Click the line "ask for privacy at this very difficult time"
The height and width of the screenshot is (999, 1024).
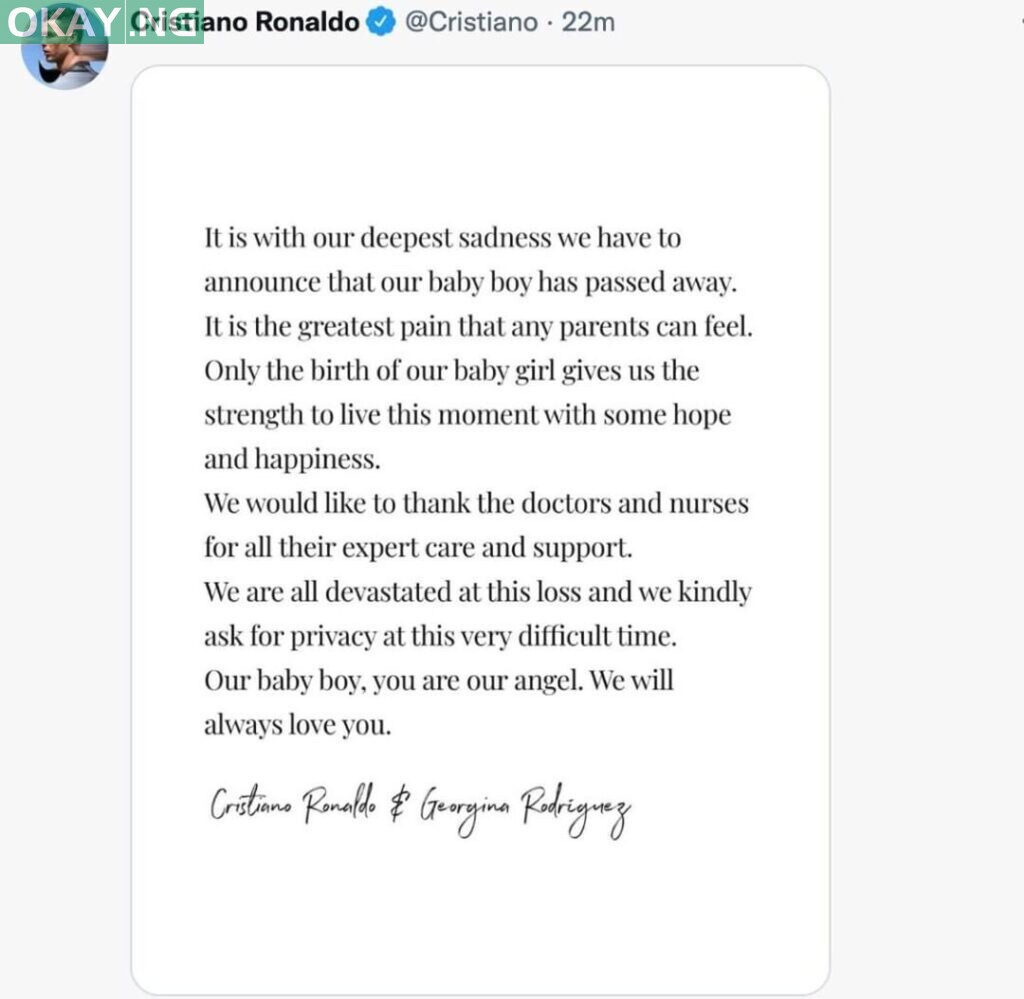click(441, 635)
